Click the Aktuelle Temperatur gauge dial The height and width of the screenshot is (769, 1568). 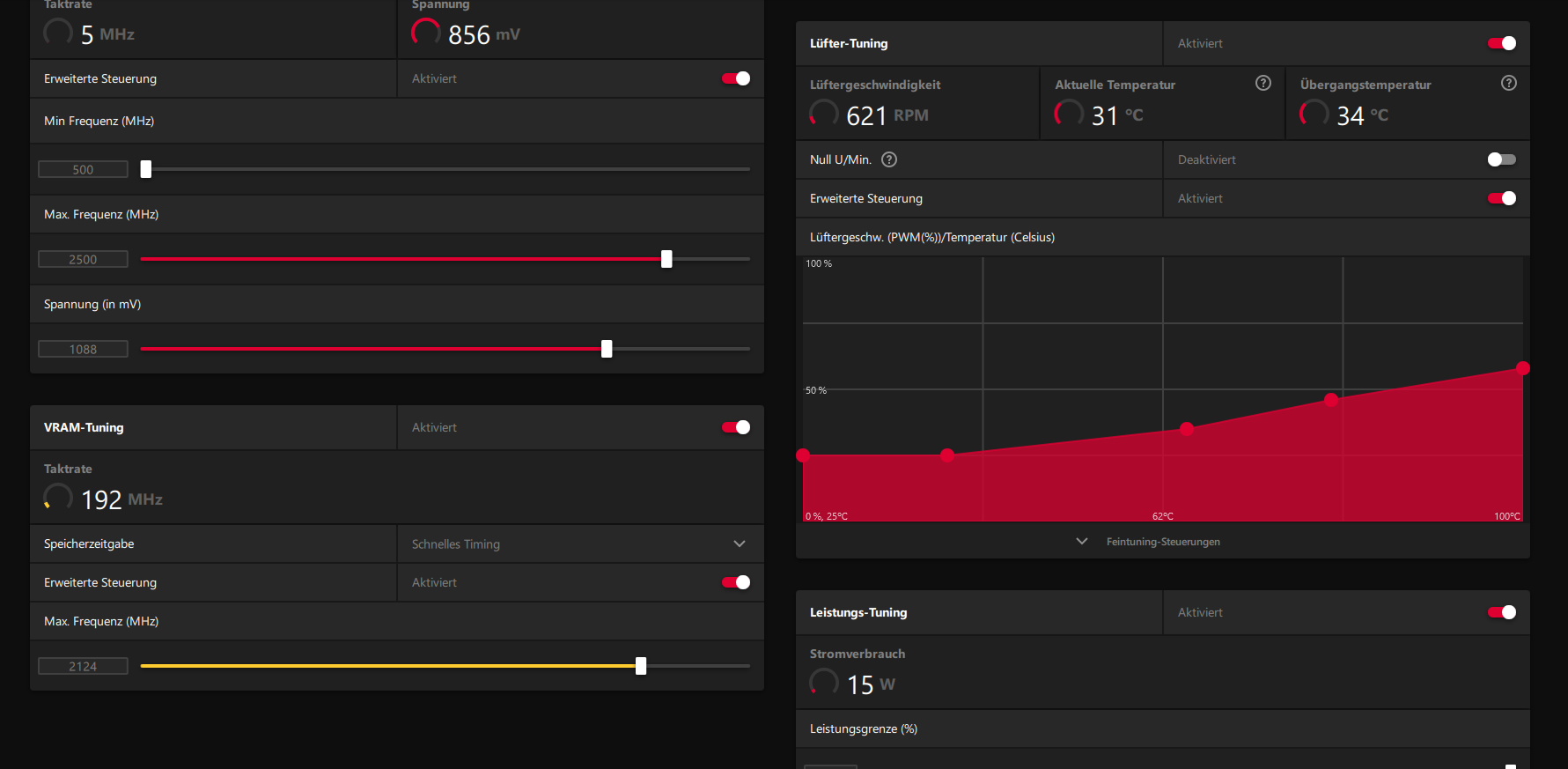coord(1069,114)
